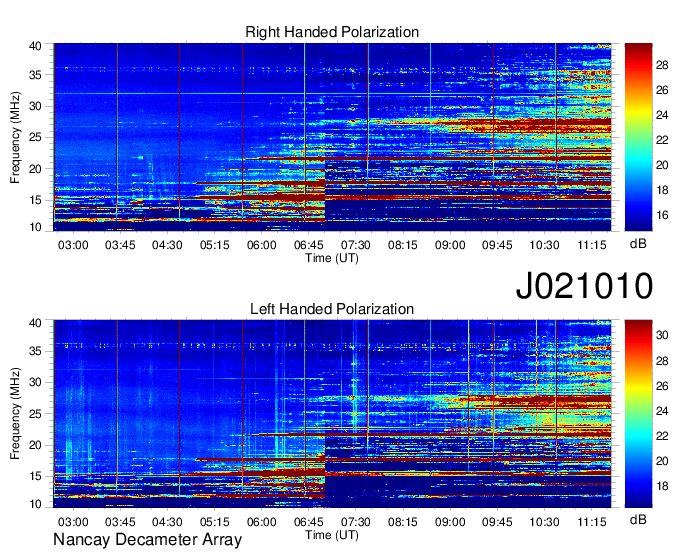Click the J021010 label

click(584, 286)
